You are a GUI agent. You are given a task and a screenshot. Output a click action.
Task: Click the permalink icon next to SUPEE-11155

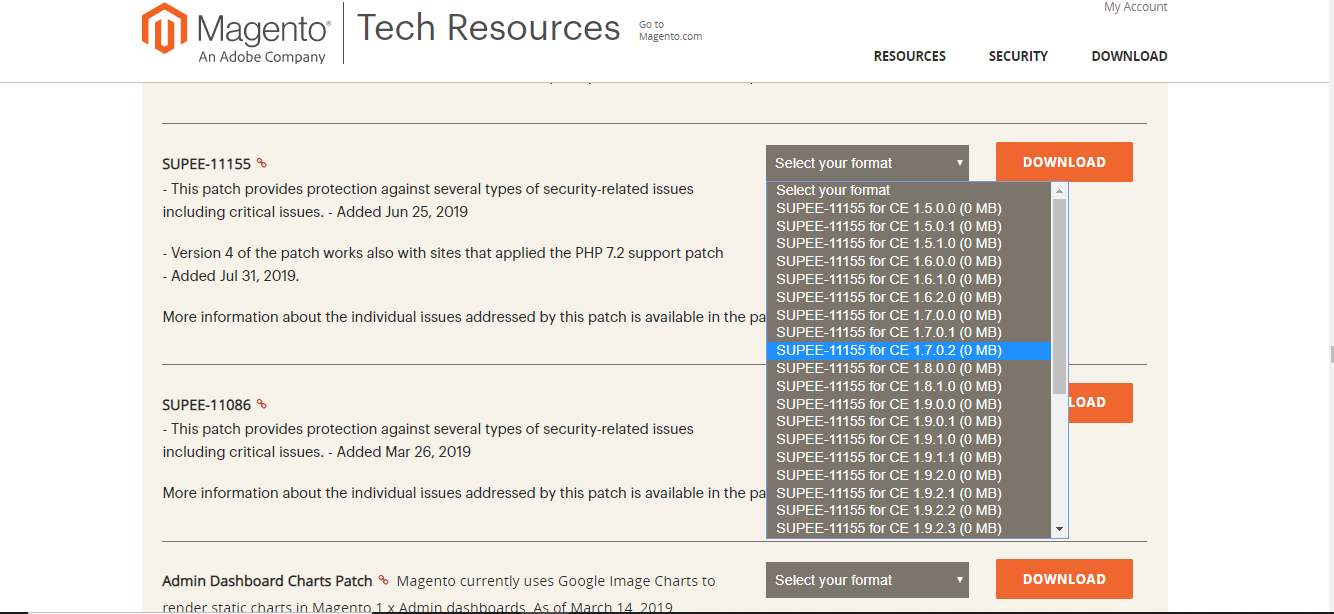click(x=261, y=162)
